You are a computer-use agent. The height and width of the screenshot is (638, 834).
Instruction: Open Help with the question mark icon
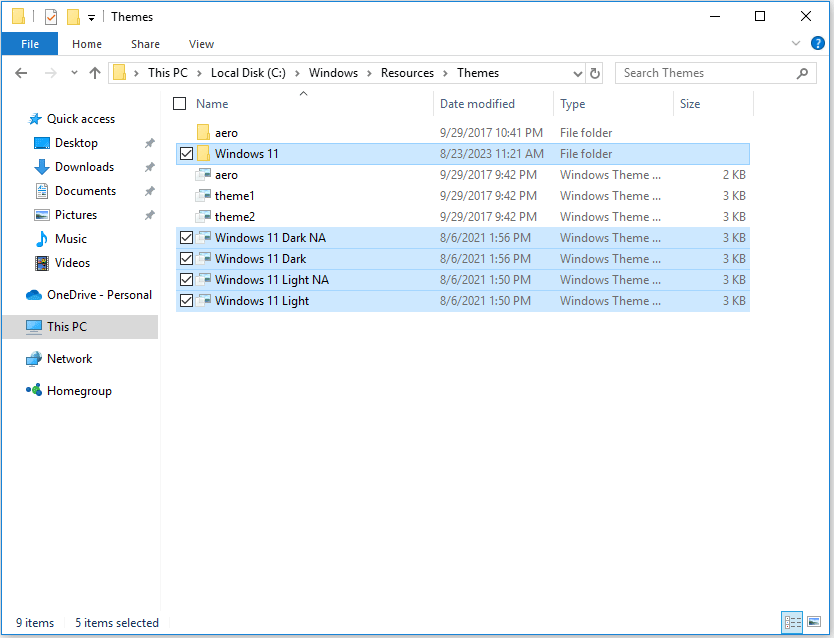818,43
